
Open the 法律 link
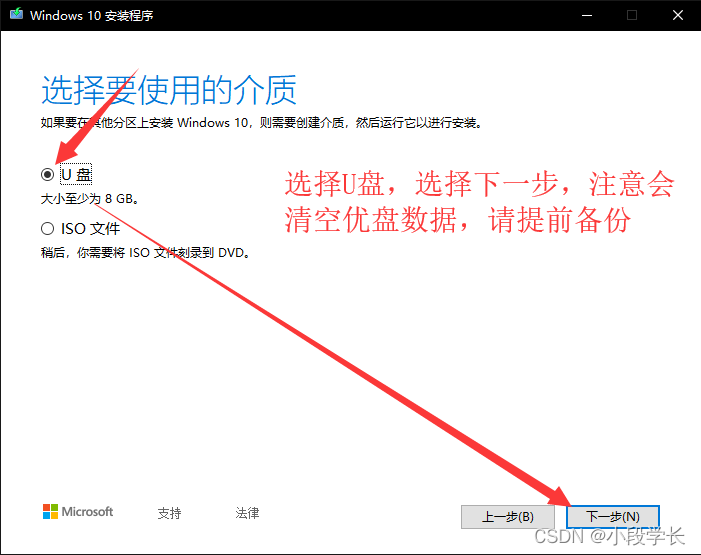click(x=247, y=513)
